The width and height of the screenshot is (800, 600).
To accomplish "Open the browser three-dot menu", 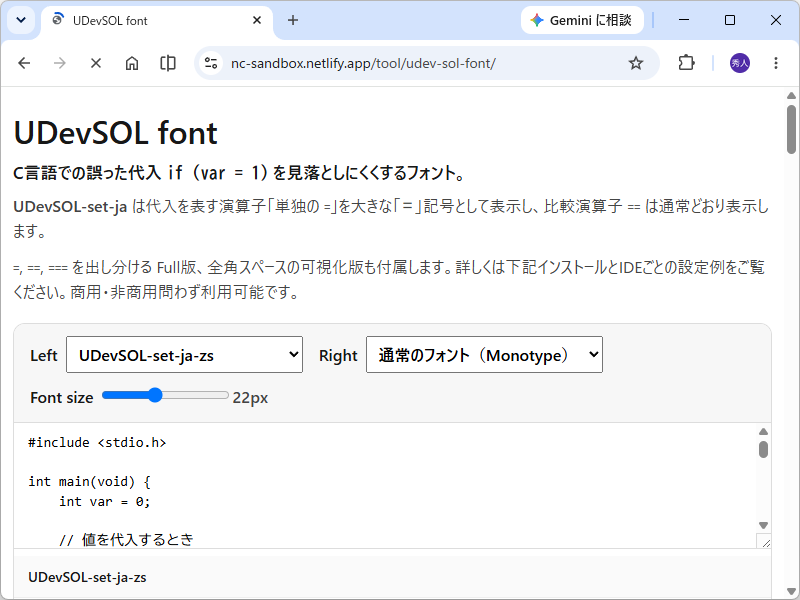I will pos(776,63).
